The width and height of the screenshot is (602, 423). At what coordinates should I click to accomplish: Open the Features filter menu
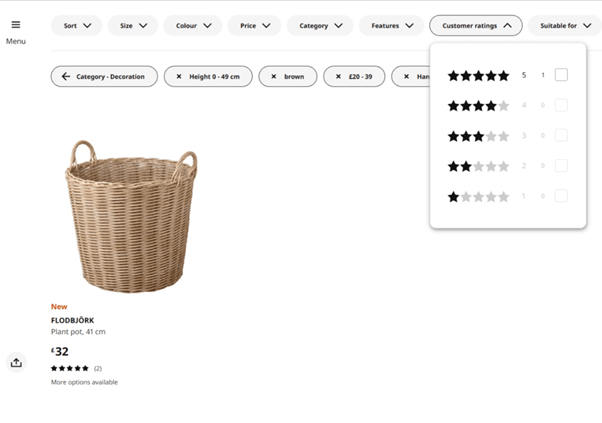(x=391, y=26)
